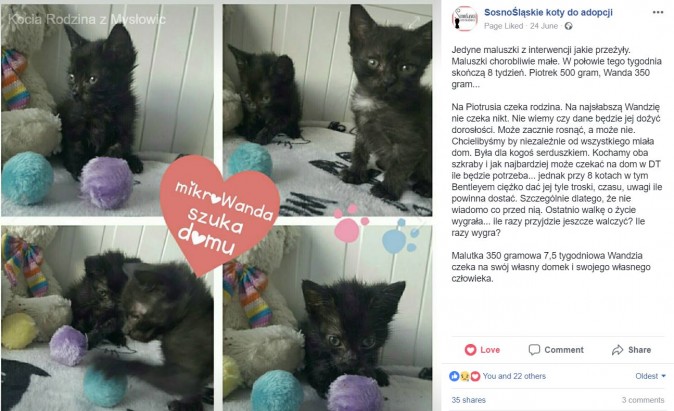This screenshot has width=674, height=411.
Task: Open kitten photo captioned Kocia Rodzina z Mysłowic
Action: point(107,110)
